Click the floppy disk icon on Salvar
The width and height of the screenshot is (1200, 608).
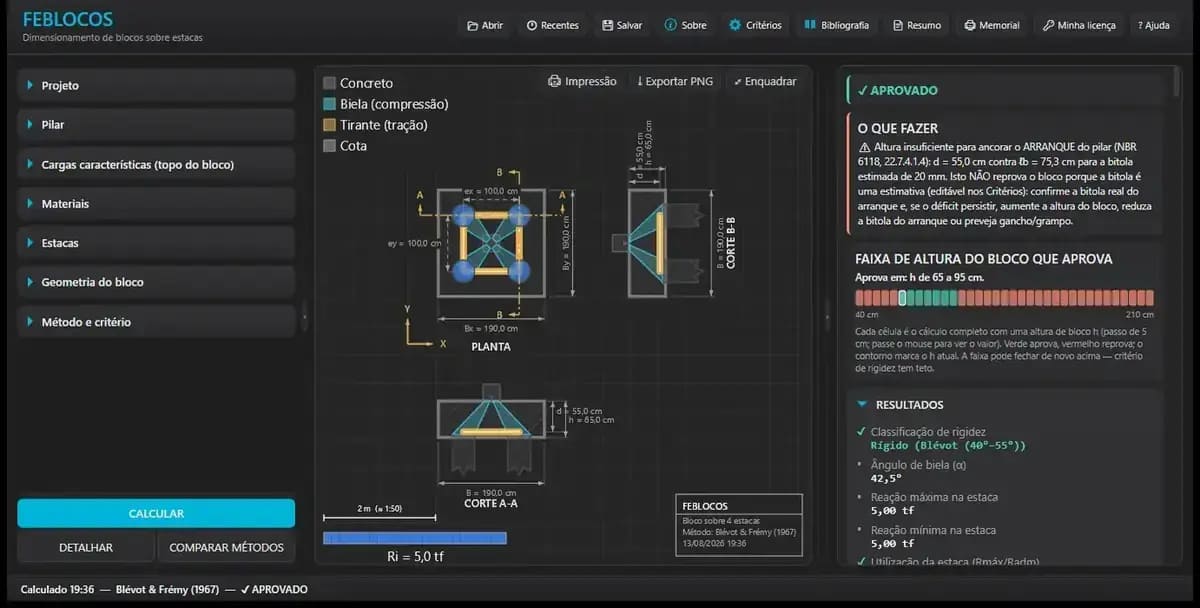tap(608, 25)
